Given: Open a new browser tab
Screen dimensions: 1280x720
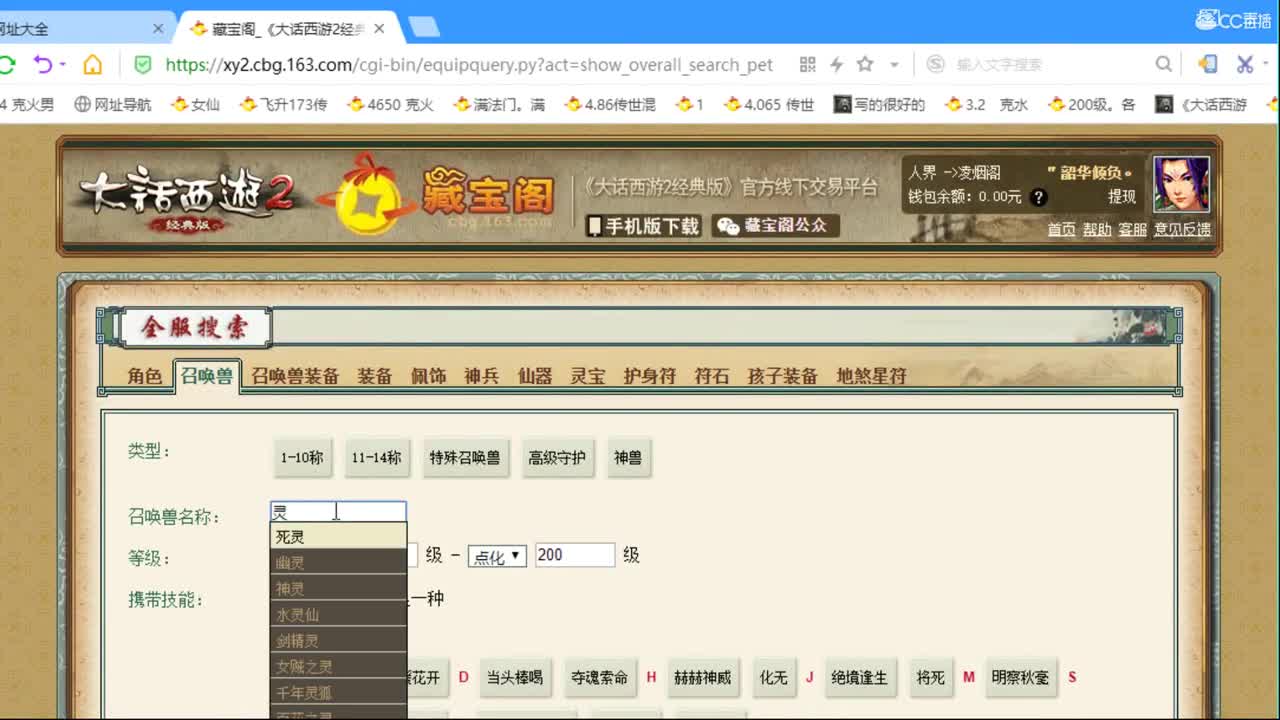Looking at the screenshot, I should (425, 28).
